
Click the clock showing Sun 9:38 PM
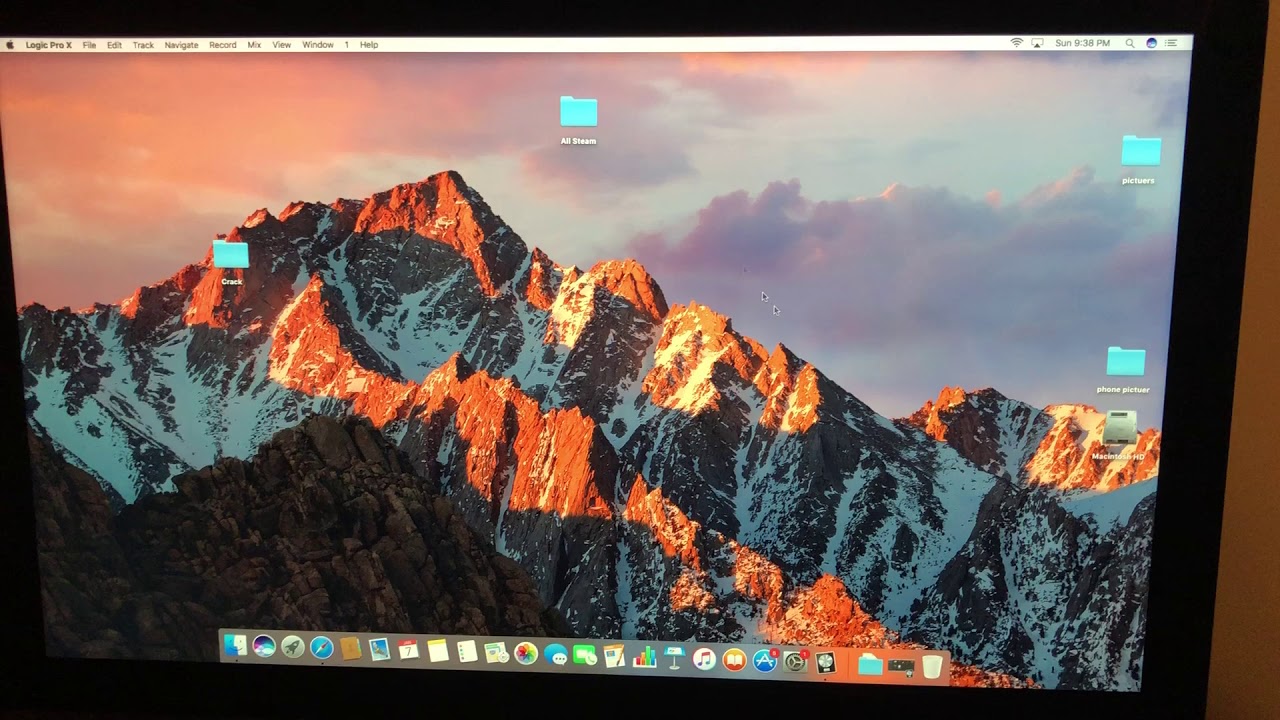(x=1083, y=43)
